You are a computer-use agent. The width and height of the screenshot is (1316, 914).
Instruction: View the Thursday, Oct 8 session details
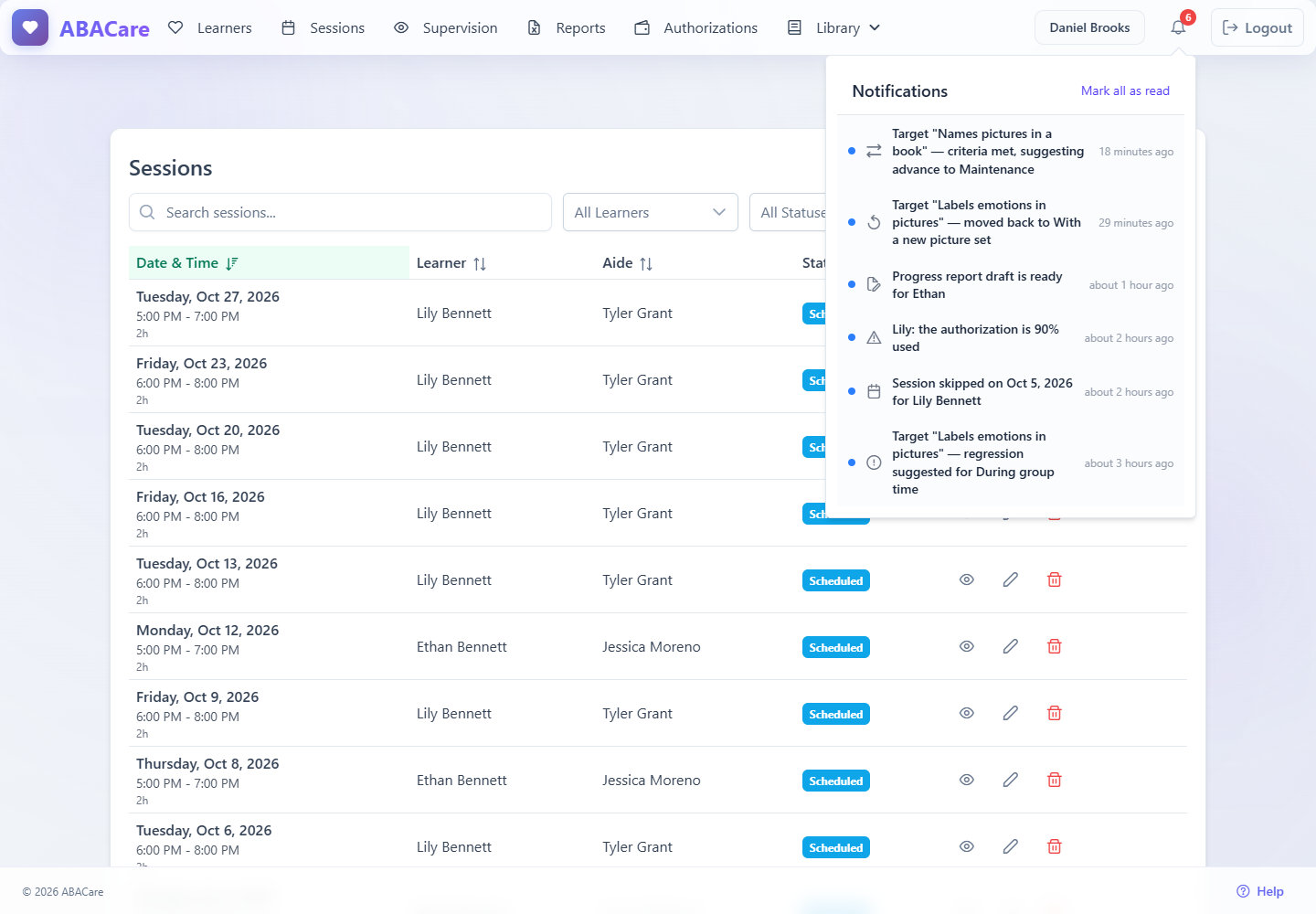(x=967, y=780)
